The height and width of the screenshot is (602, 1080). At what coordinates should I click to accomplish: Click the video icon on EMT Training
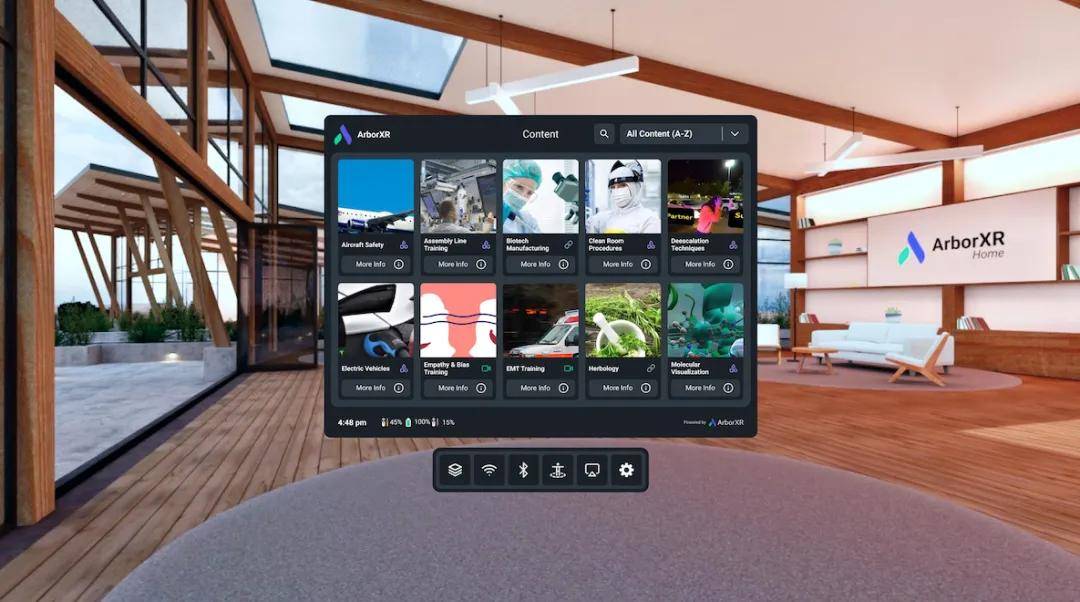pos(568,369)
